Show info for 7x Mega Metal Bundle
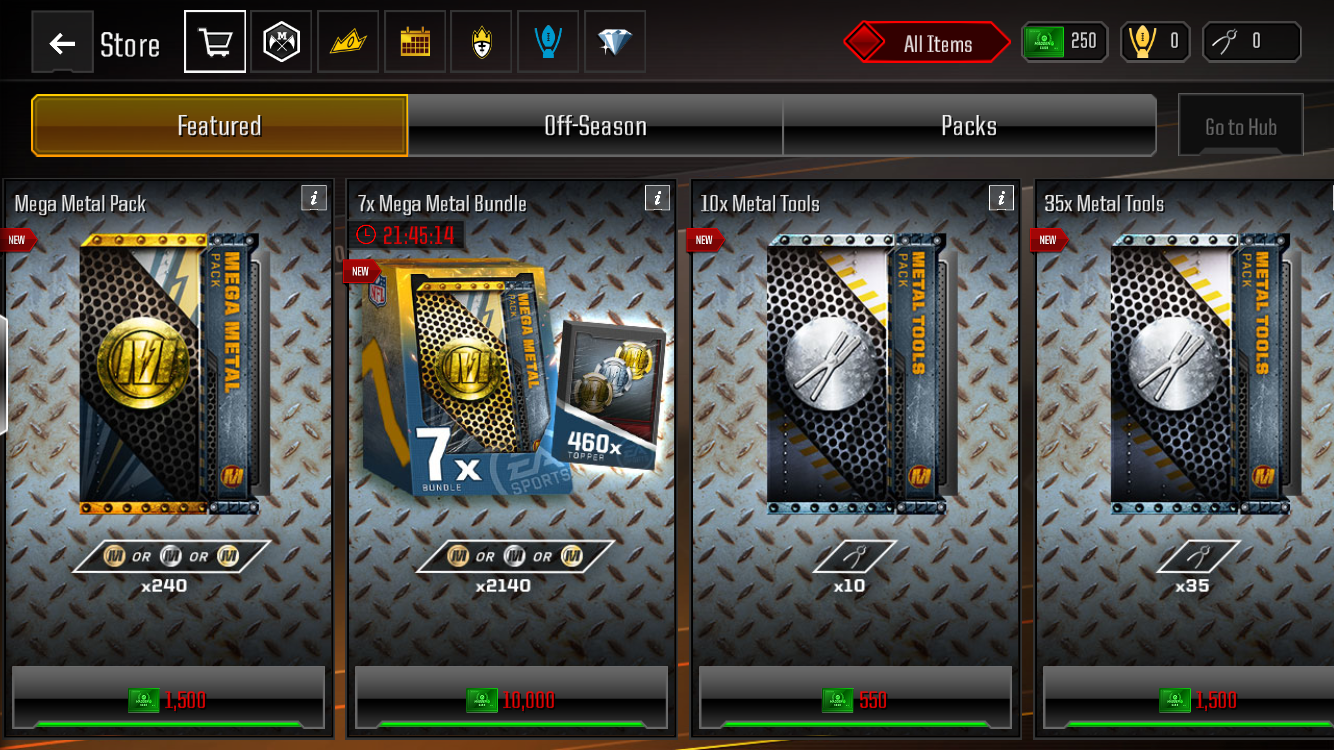1334x750 pixels. point(657,198)
